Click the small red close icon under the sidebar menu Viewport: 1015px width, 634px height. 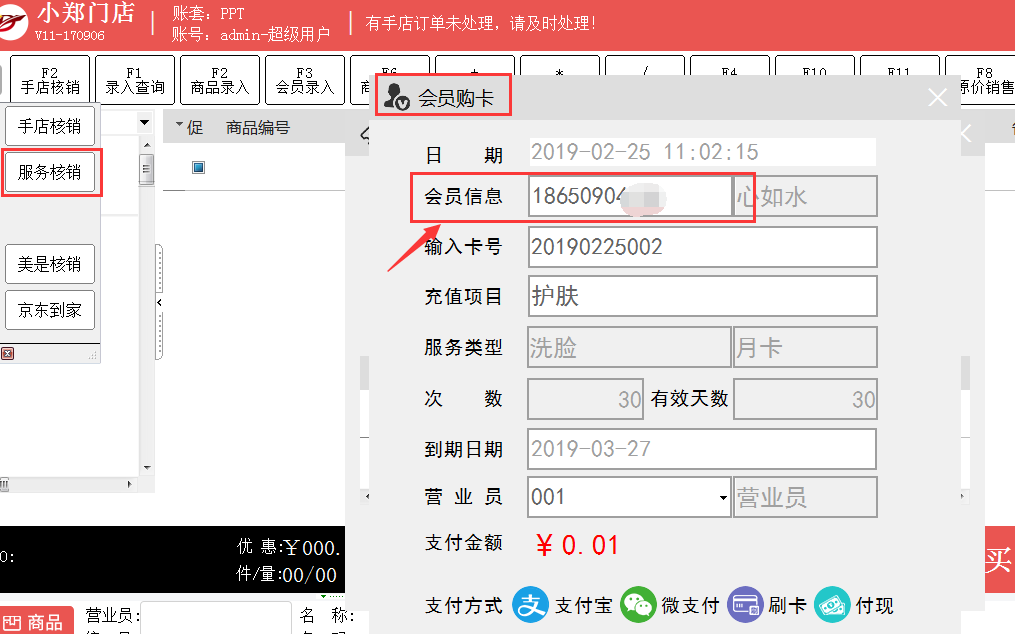[8, 354]
